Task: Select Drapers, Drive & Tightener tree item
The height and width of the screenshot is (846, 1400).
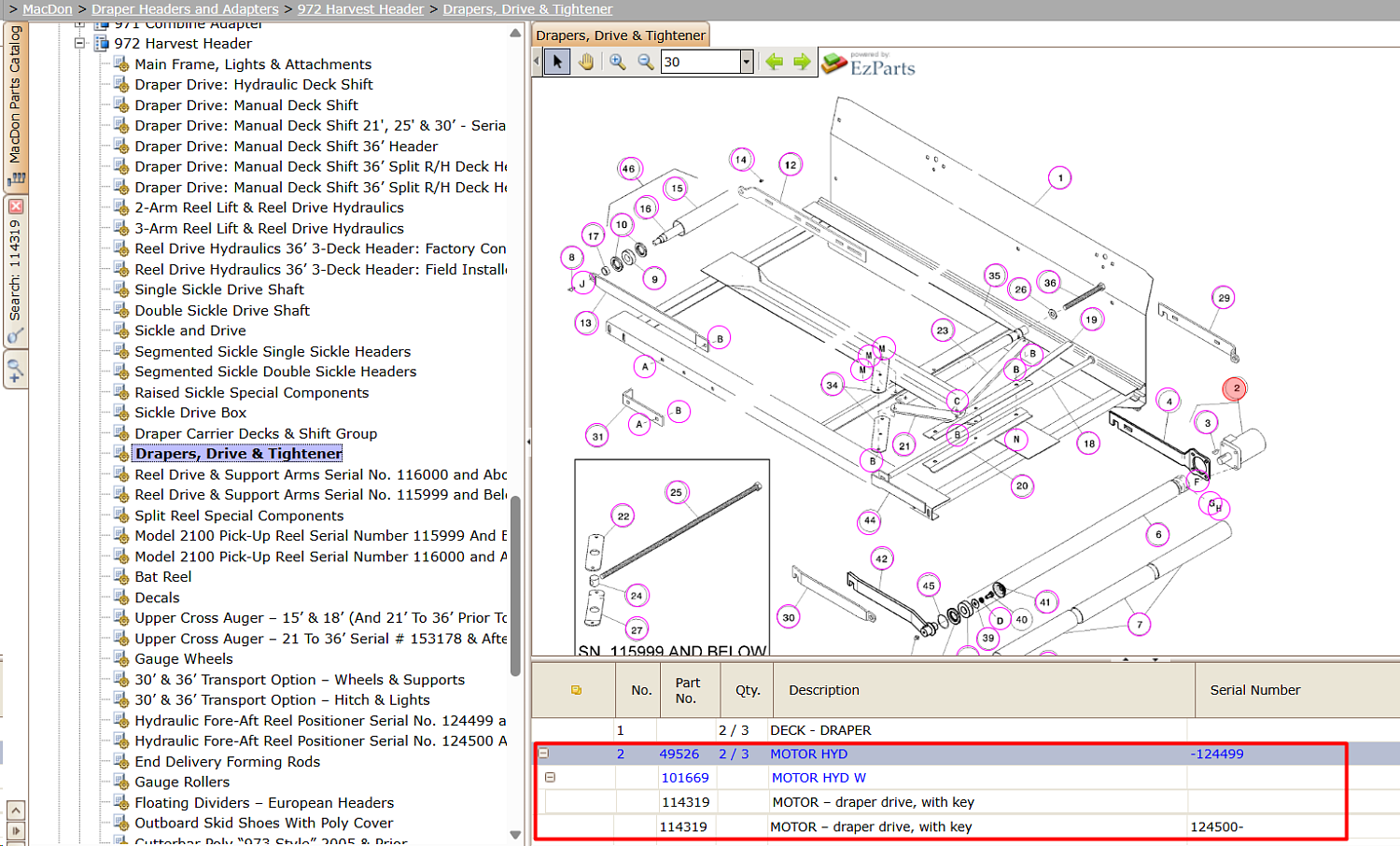Action: click(x=239, y=454)
